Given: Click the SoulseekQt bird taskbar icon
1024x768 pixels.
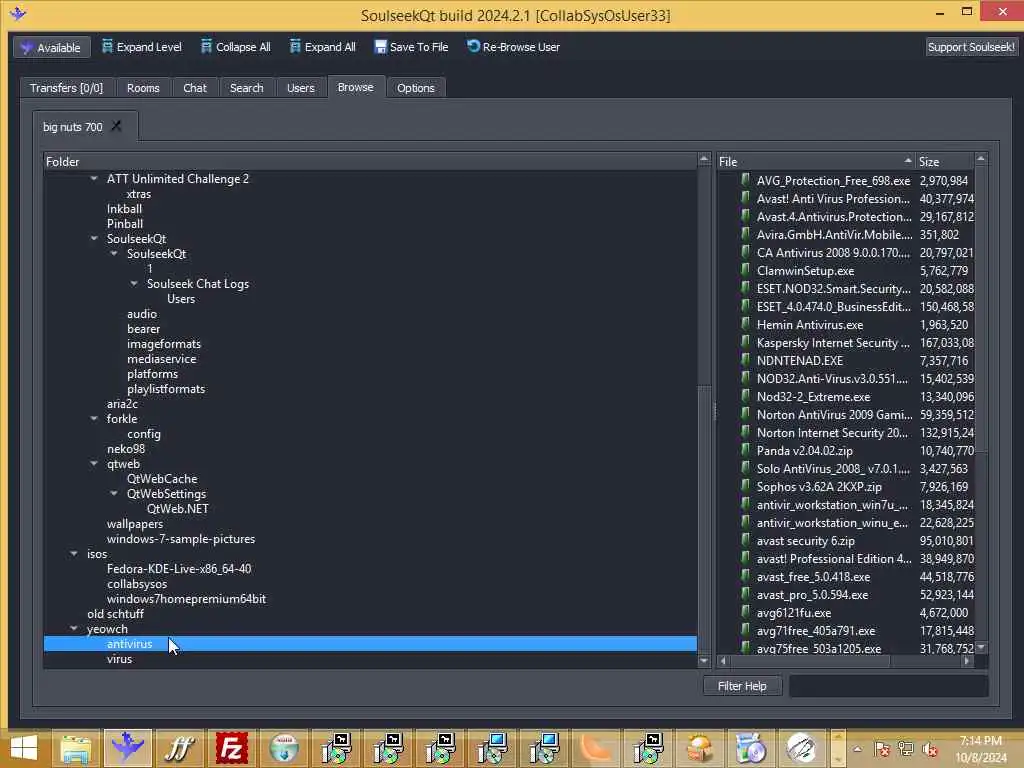Looking at the screenshot, I should pos(127,748).
